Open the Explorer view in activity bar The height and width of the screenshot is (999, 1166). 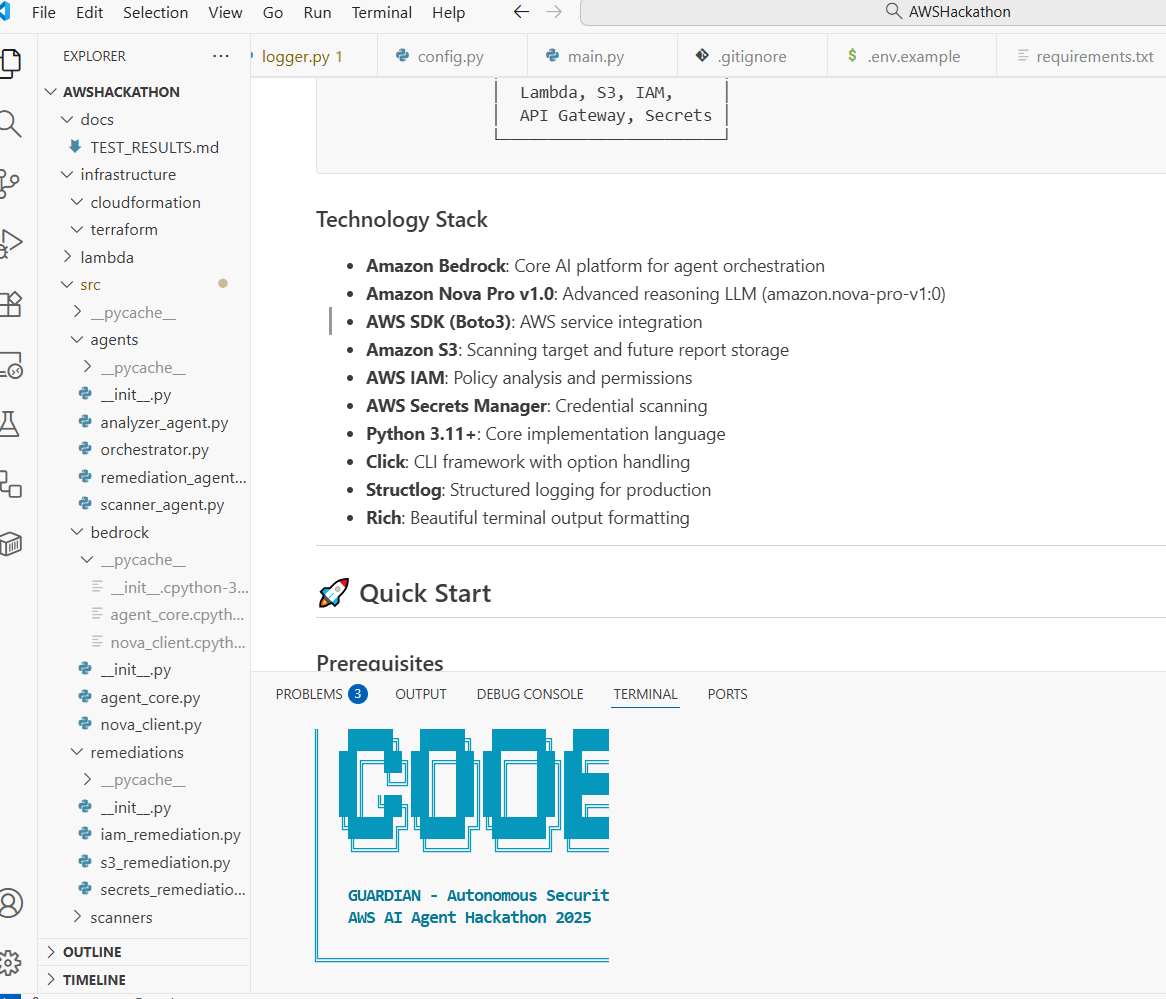[10, 63]
